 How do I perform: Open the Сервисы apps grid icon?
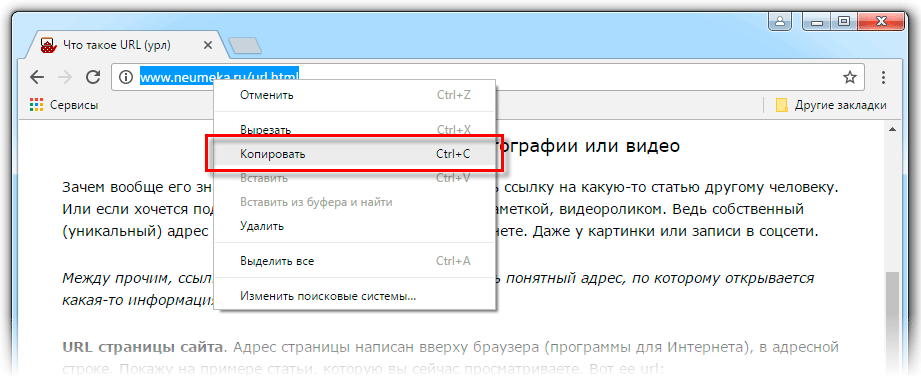[x=36, y=105]
